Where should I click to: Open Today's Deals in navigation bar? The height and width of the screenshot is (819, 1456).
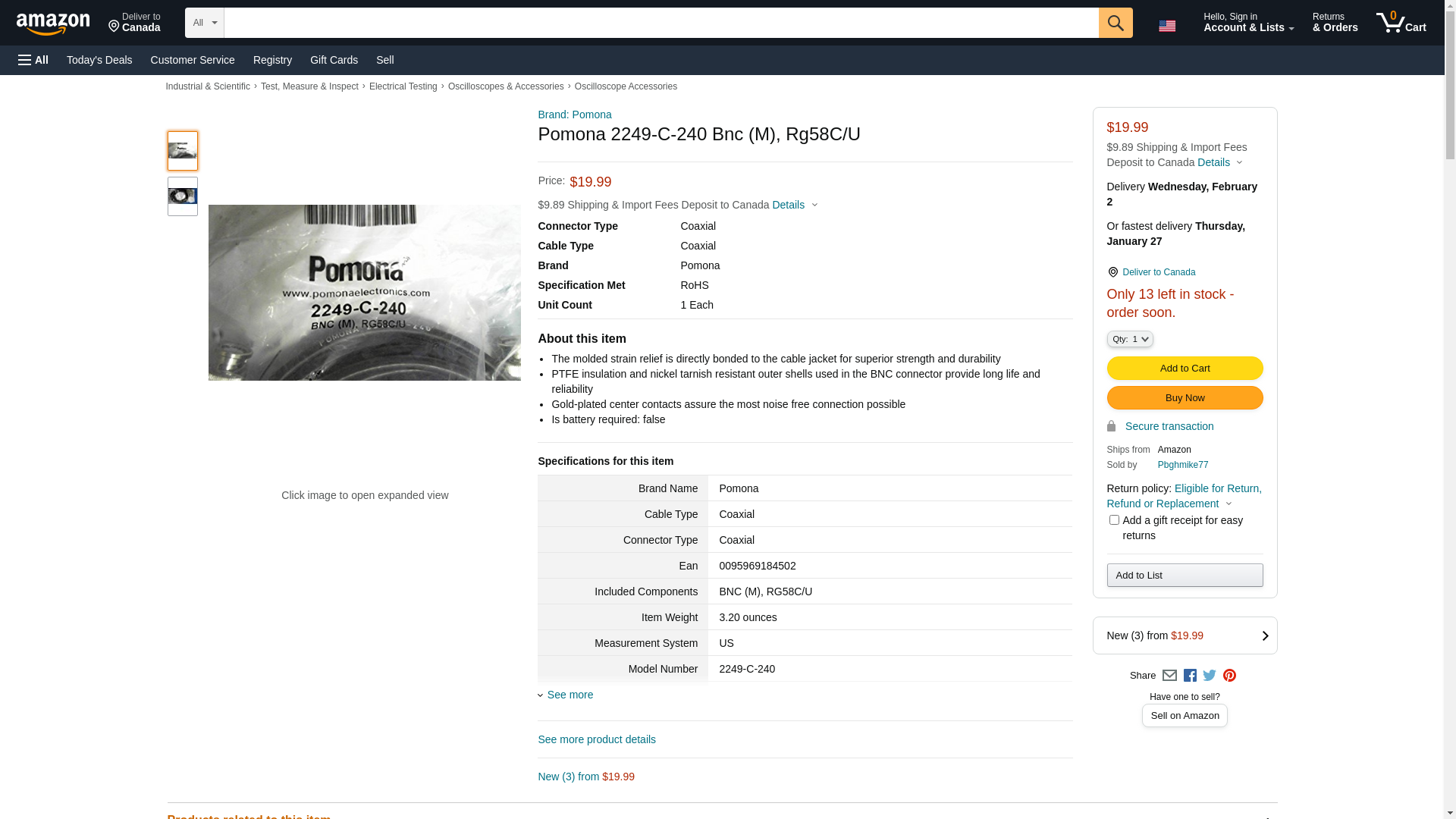point(99,60)
